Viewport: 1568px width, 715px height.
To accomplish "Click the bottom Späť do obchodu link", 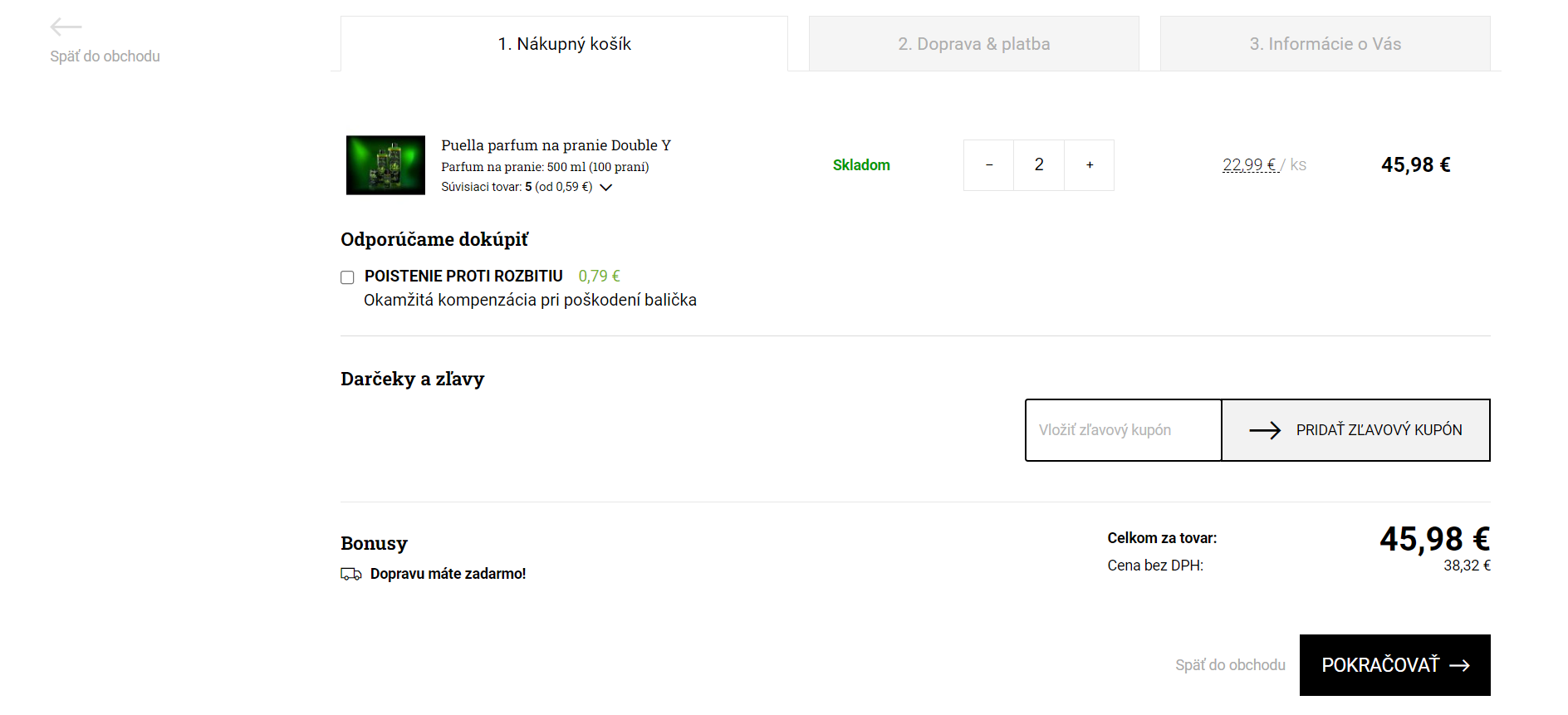I will tap(1230, 665).
